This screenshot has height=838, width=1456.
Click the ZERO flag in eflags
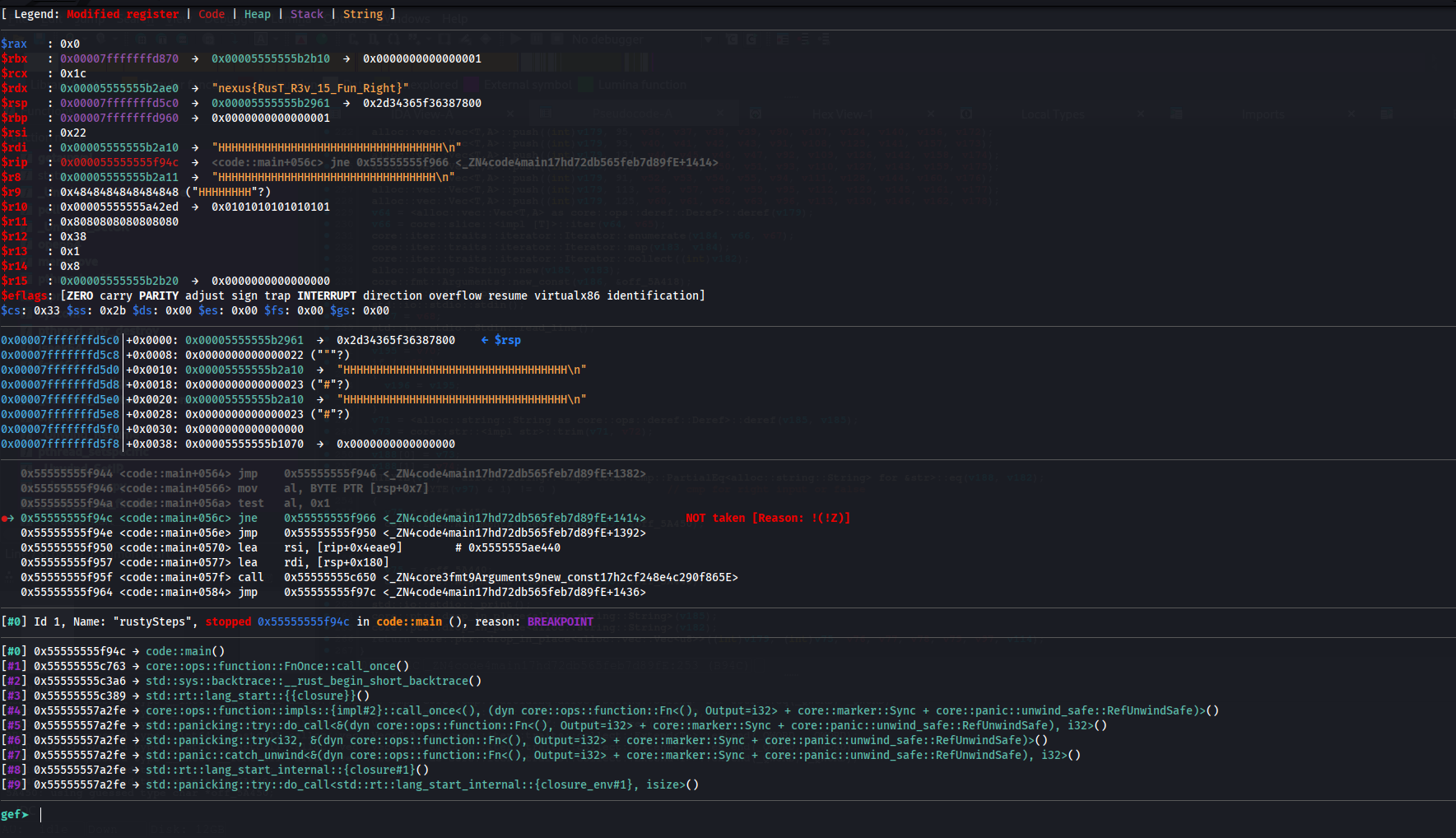pyautogui.click(x=80, y=296)
